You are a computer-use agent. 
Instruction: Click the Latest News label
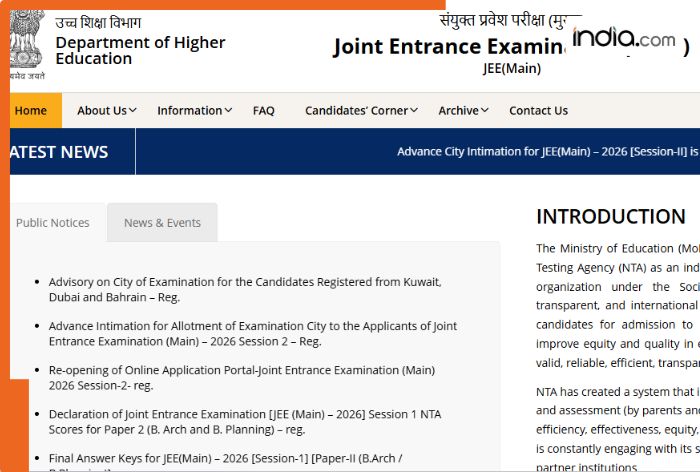point(58,152)
